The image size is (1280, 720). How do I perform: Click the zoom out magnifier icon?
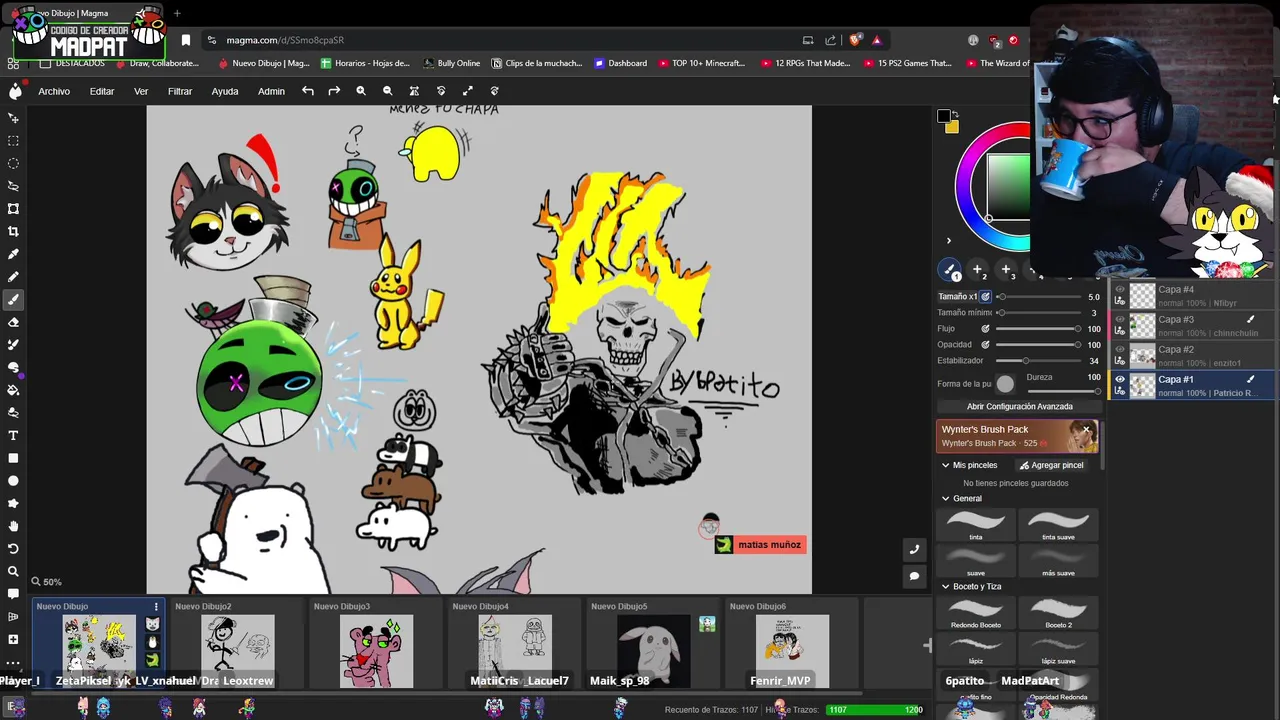(387, 91)
